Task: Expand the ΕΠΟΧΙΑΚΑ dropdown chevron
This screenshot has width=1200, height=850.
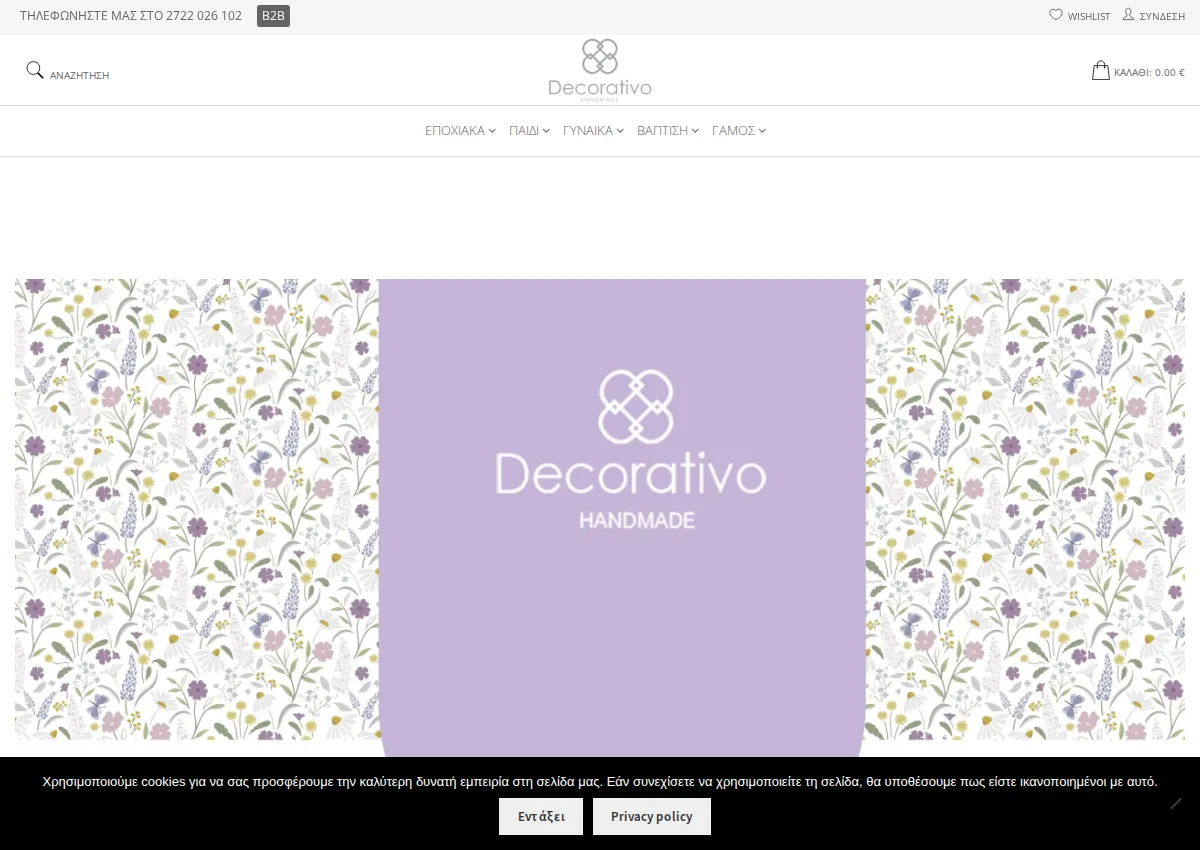Action: [x=492, y=131]
